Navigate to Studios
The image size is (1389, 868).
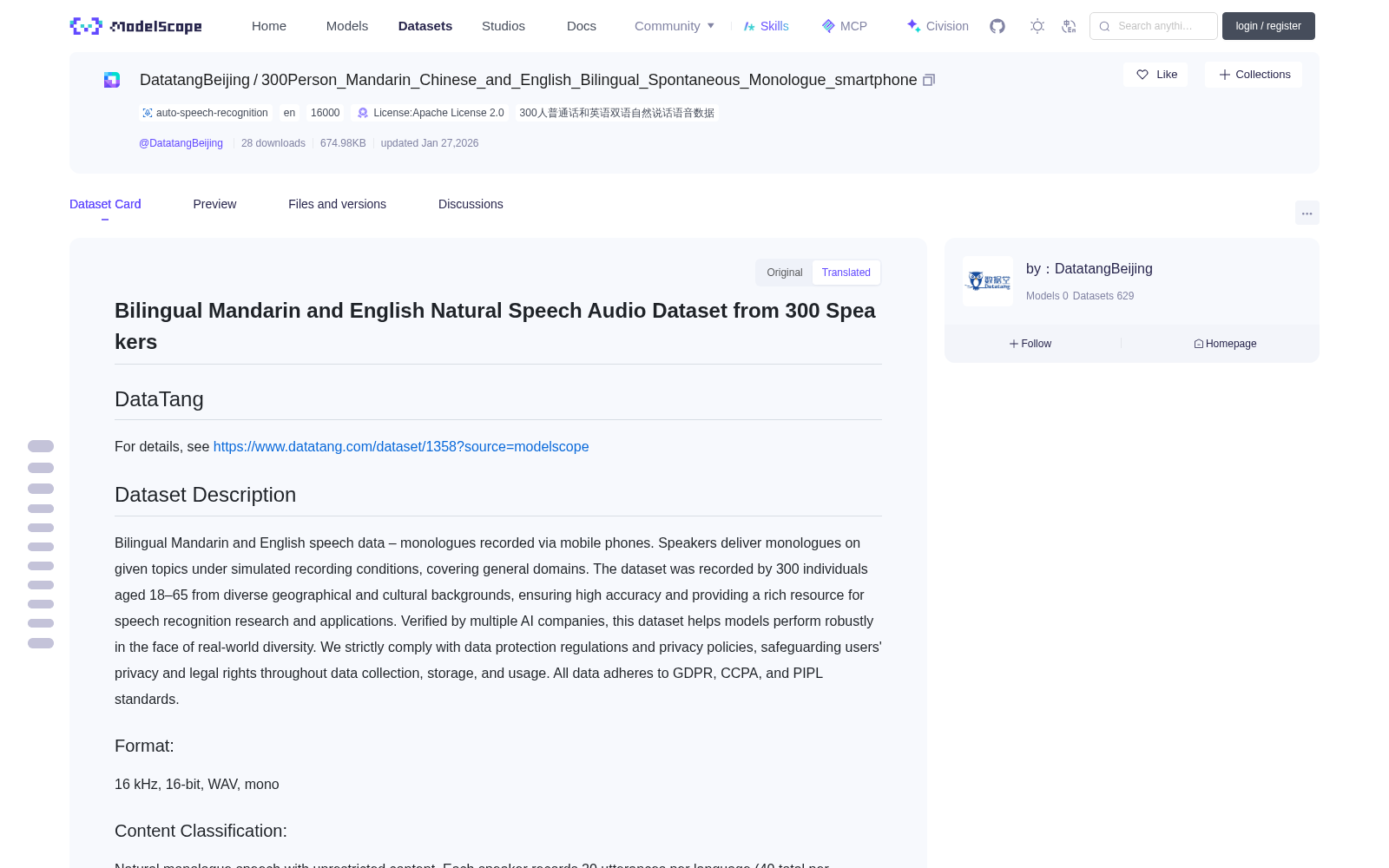504,26
